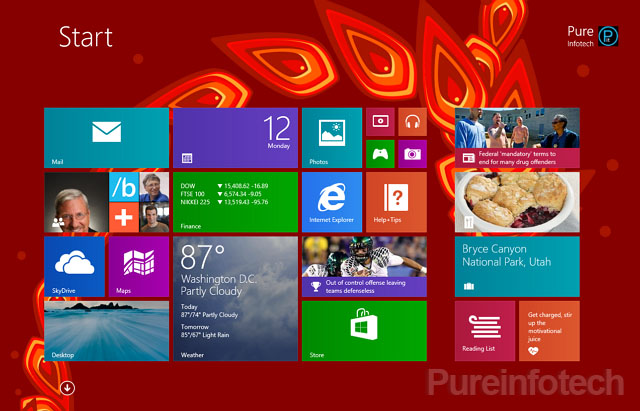Open the Photos tile
This screenshot has width=640, height=411.
pyautogui.click(x=331, y=137)
